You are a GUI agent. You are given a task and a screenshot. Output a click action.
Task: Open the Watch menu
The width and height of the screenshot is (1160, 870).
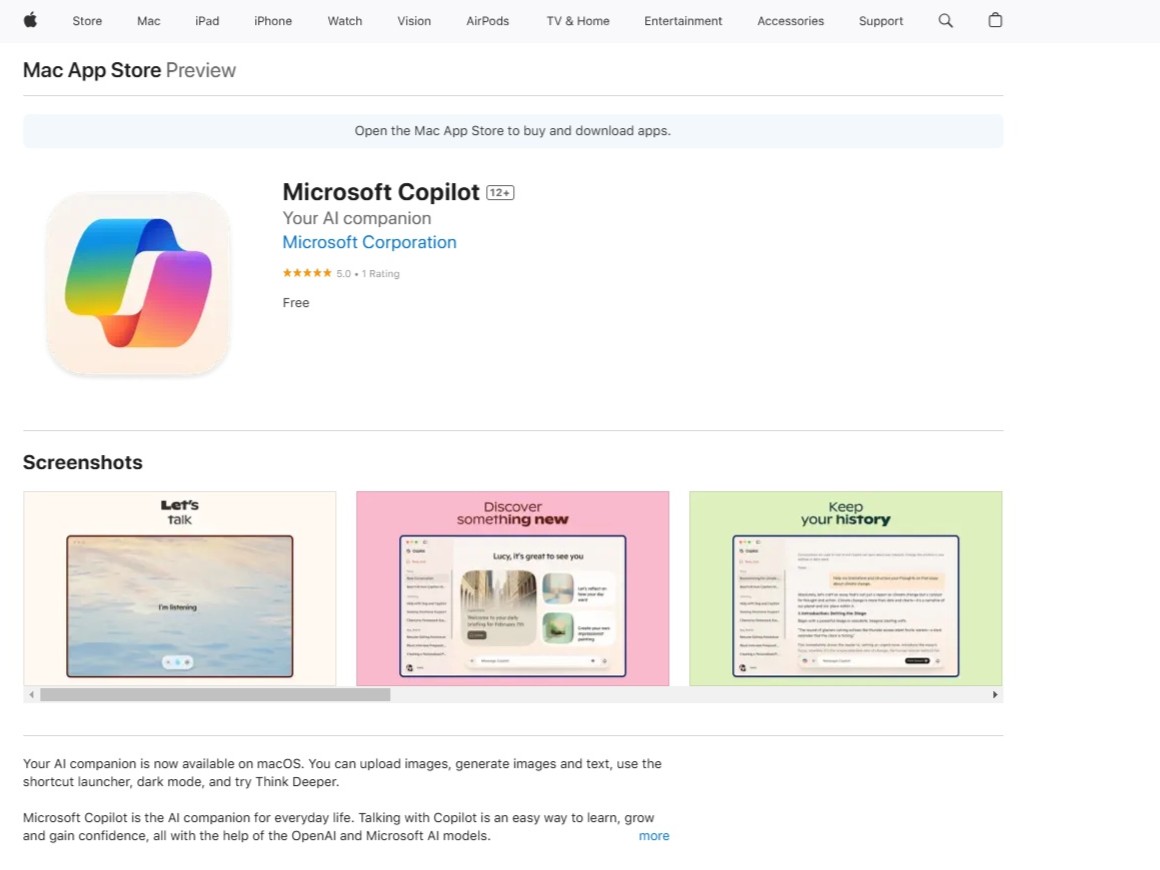click(x=345, y=21)
